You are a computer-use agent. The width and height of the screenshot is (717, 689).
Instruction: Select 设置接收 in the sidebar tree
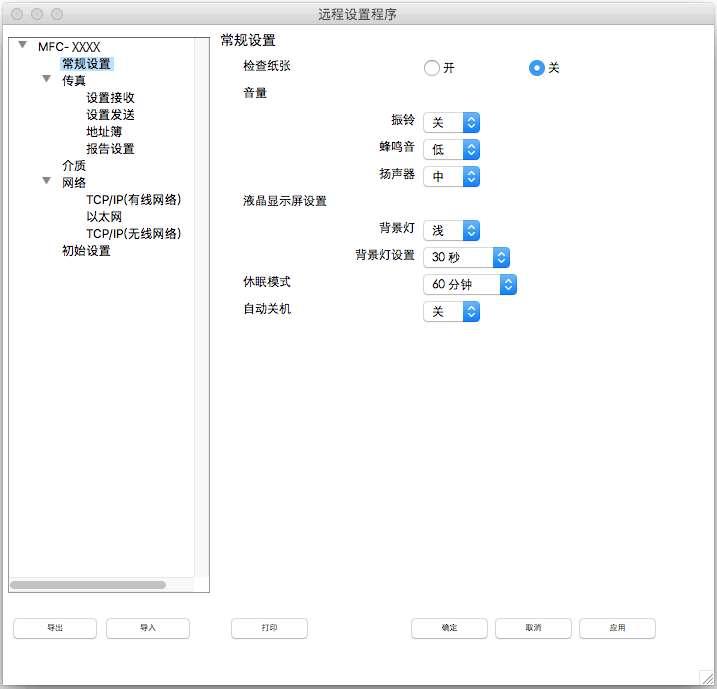coord(110,98)
